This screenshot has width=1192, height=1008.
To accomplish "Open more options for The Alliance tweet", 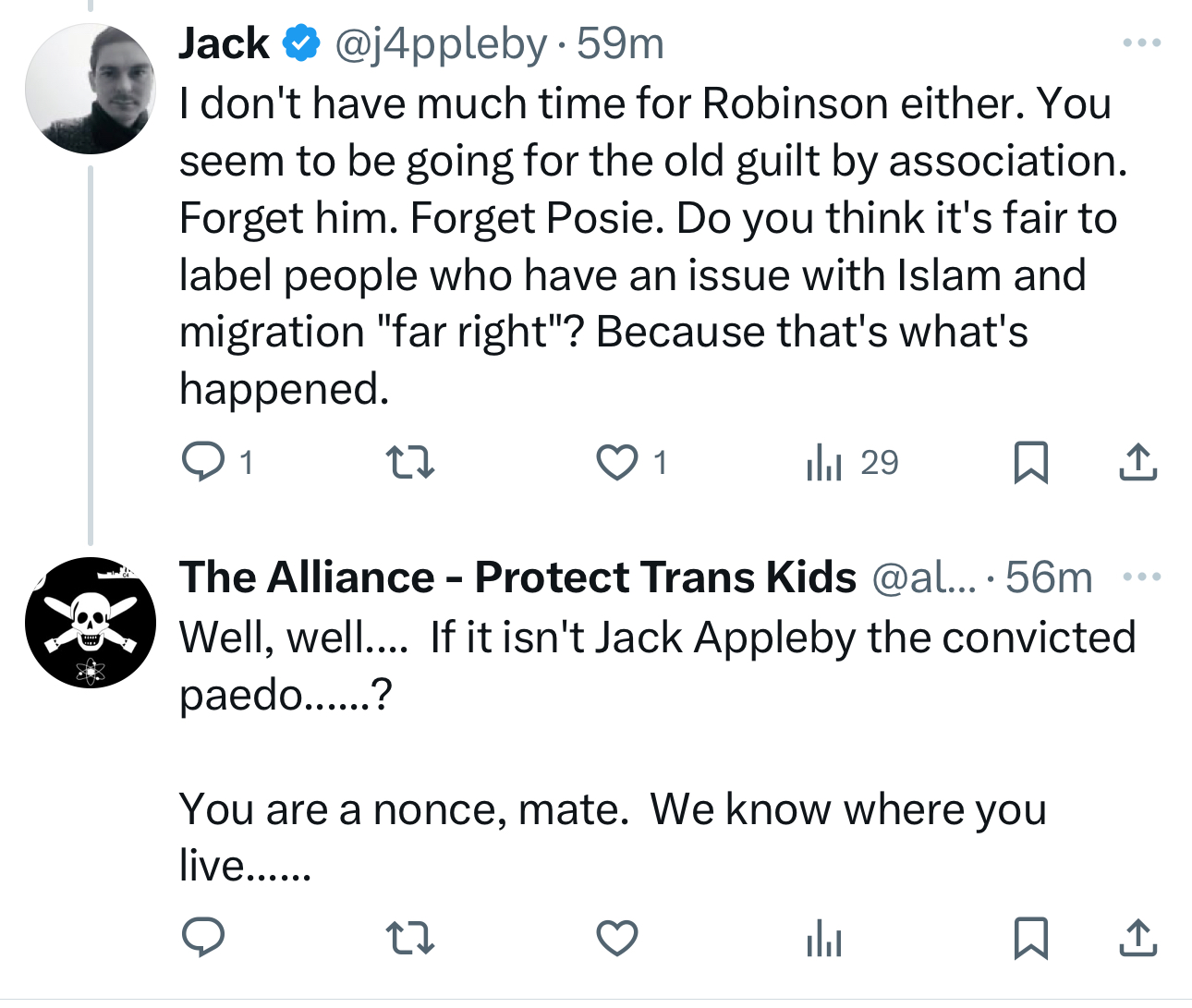I will [x=1142, y=577].
